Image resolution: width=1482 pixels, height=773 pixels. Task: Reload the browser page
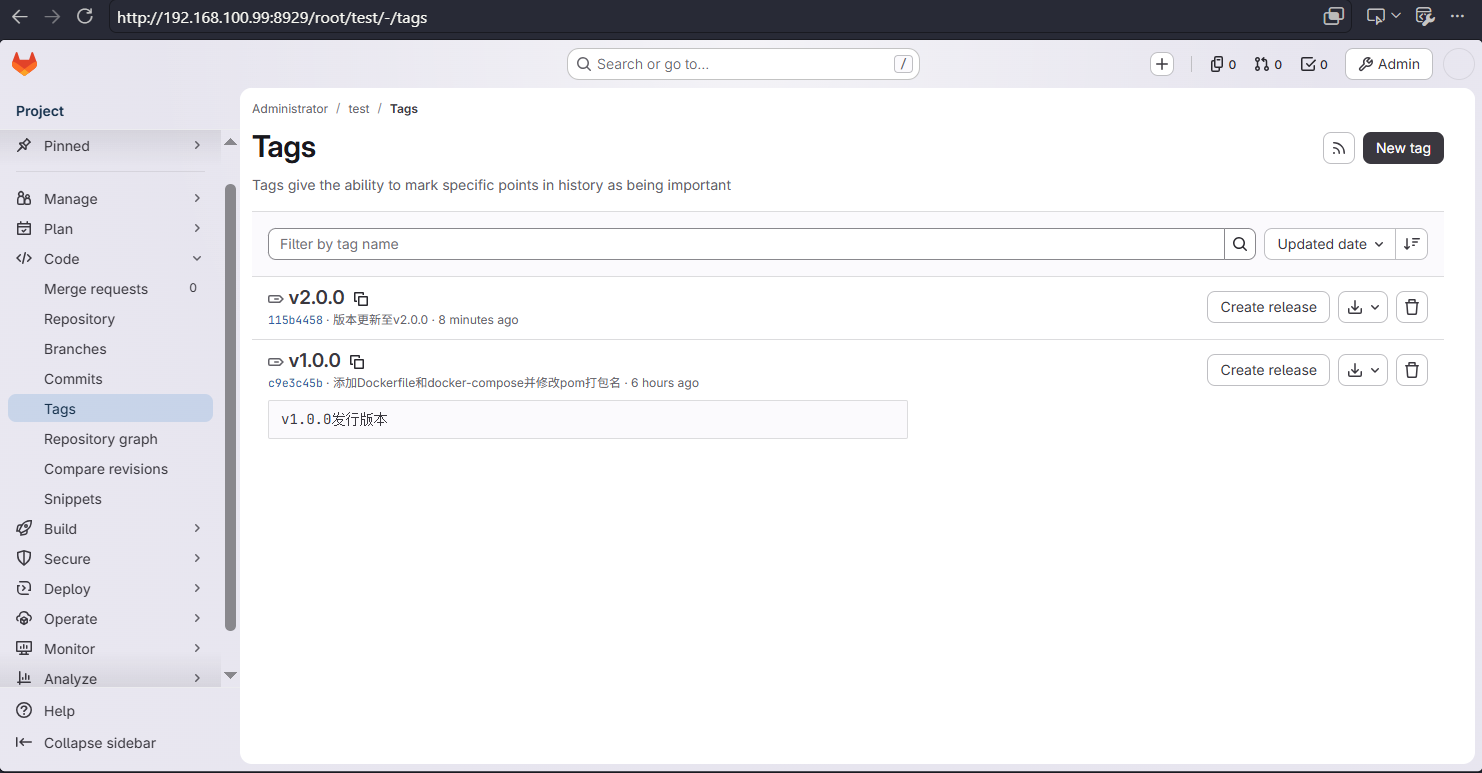click(x=85, y=16)
